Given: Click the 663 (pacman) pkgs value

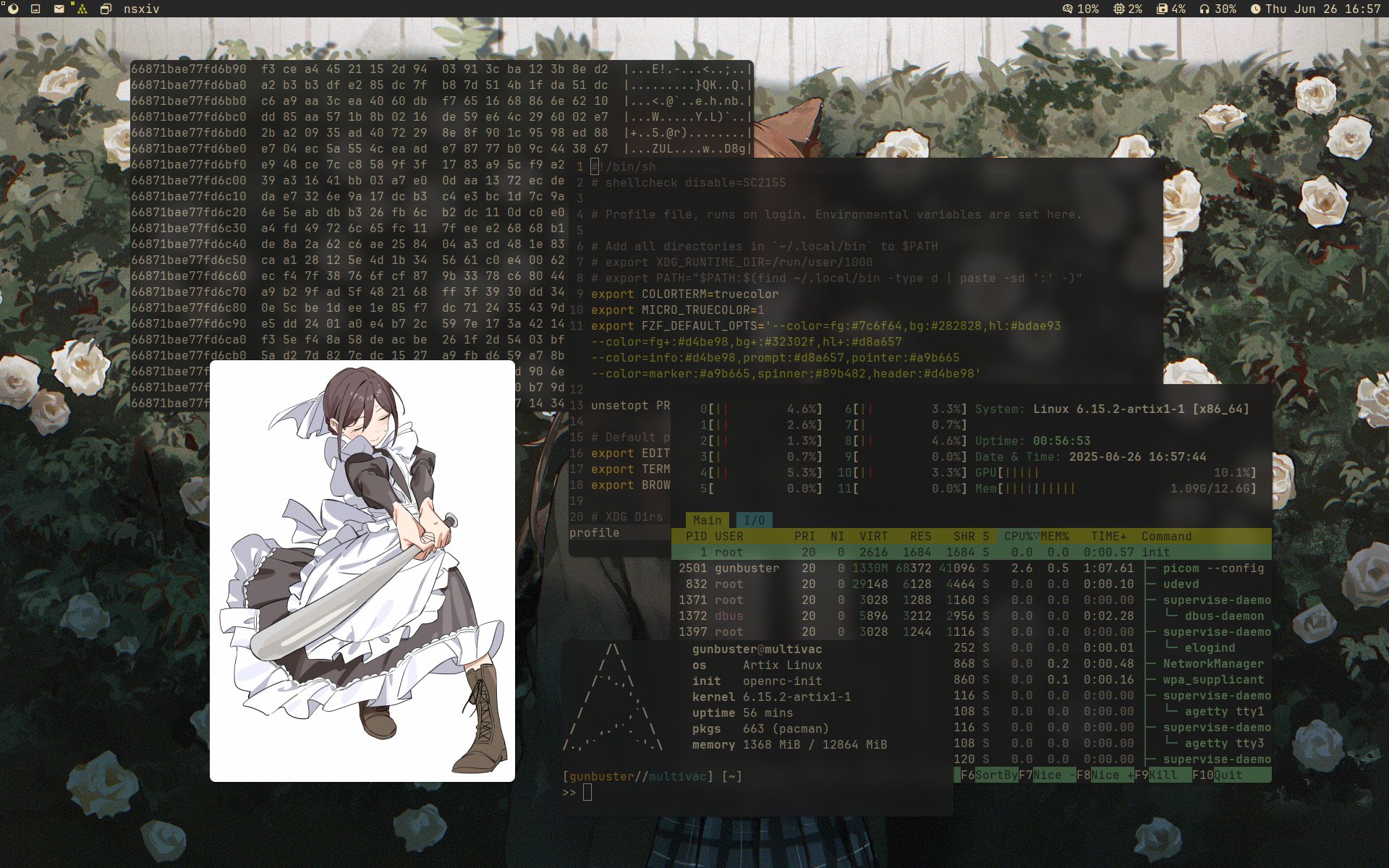Looking at the screenshot, I should click(x=786, y=728).
